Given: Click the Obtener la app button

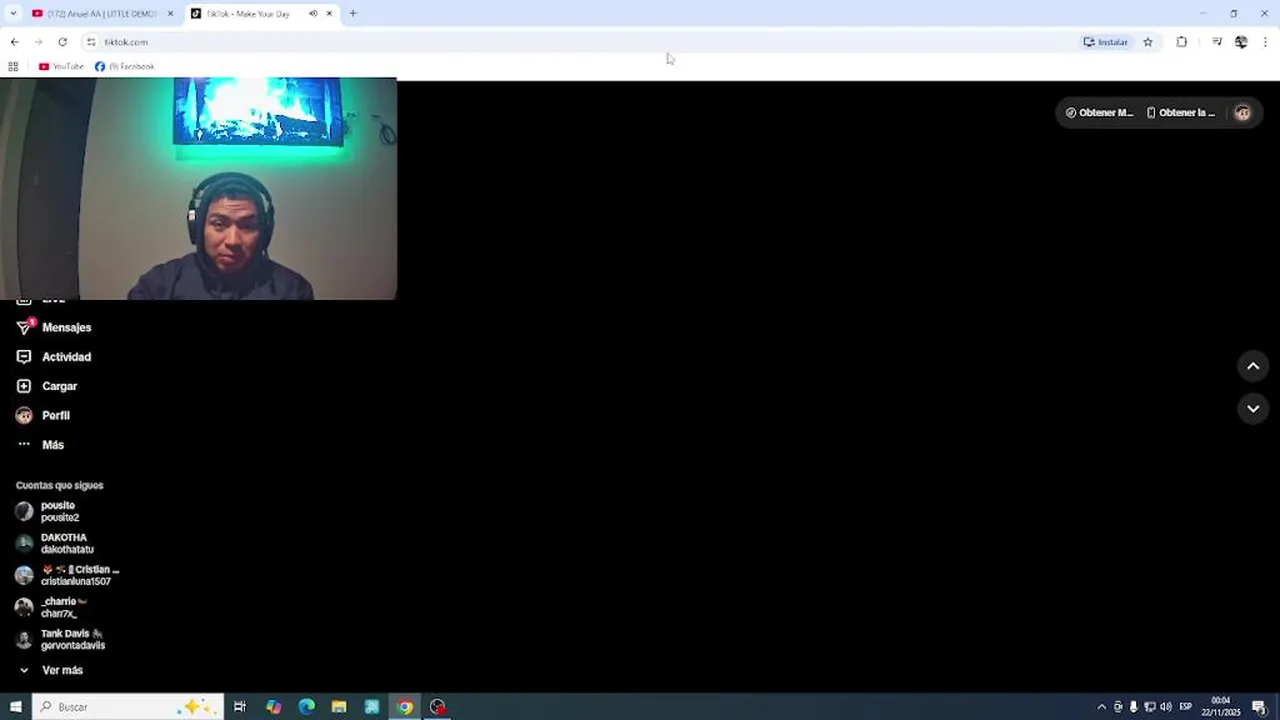Looking at the screenshot, I should (x=1181, y=113).
